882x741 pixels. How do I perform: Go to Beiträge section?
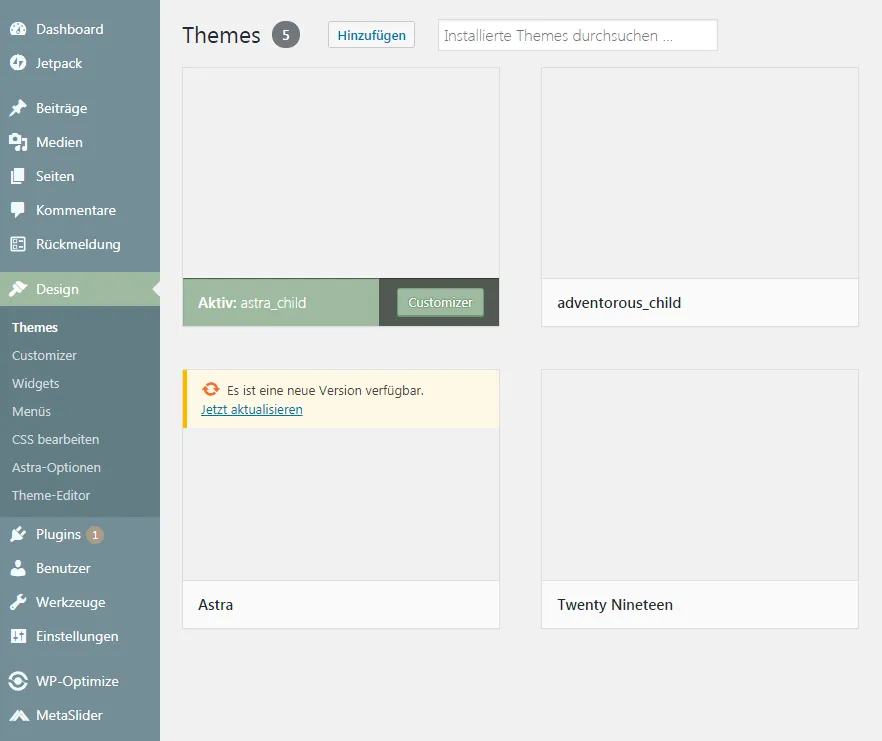pos(80,108)
